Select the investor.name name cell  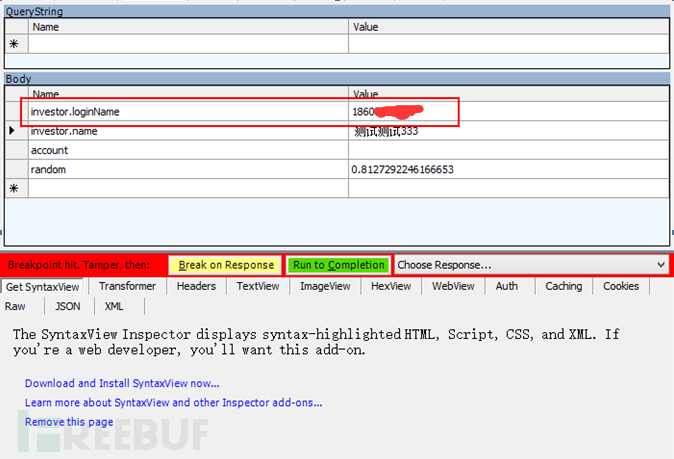click(x=188, y=131)
